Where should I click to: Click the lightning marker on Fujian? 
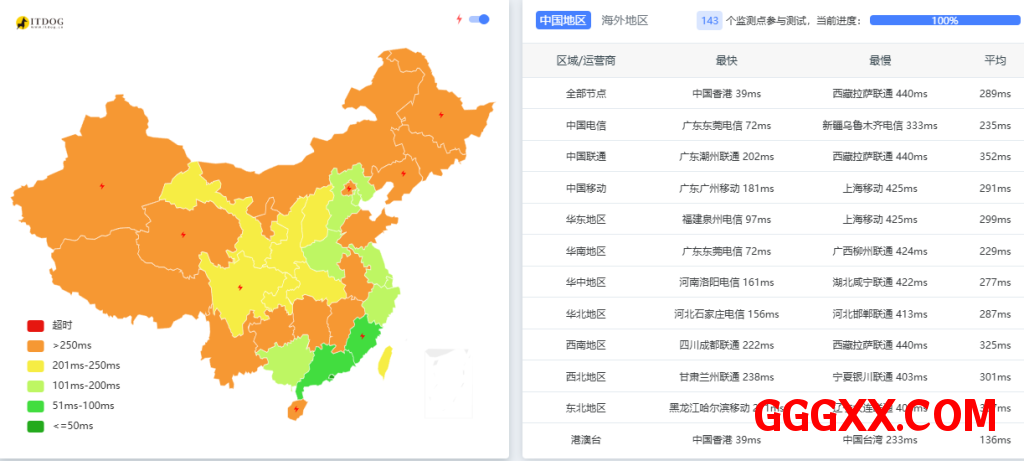(362, 336)
